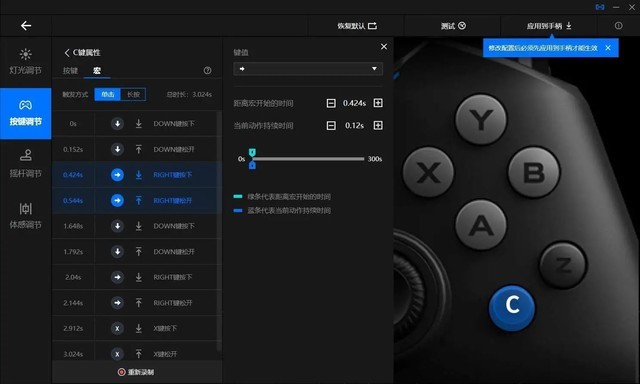Select A button on controller
This screenshot has height=384, width=640.
[481, 225]
